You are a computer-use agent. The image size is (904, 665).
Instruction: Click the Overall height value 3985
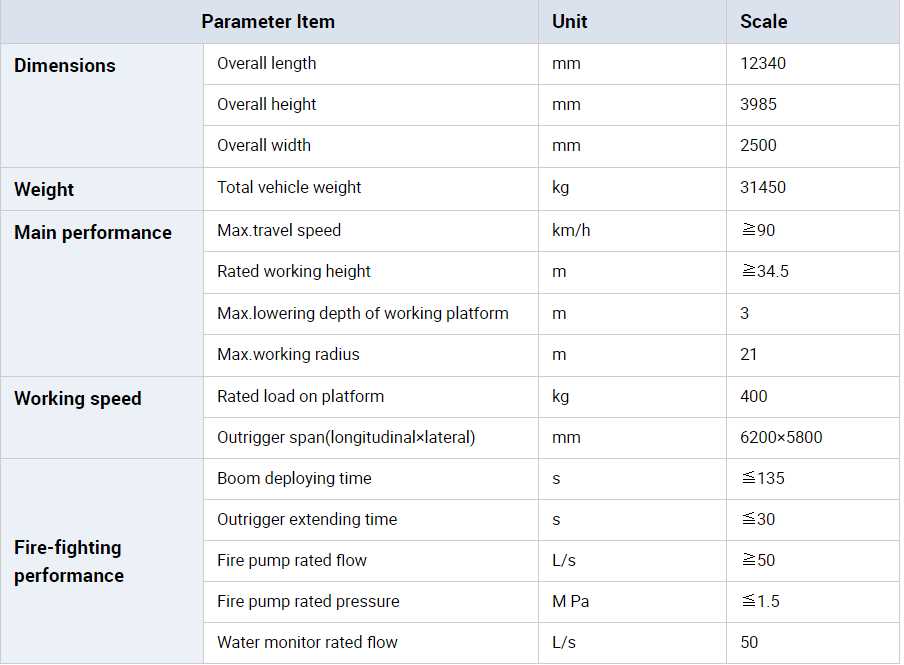[x=758, y=104]
